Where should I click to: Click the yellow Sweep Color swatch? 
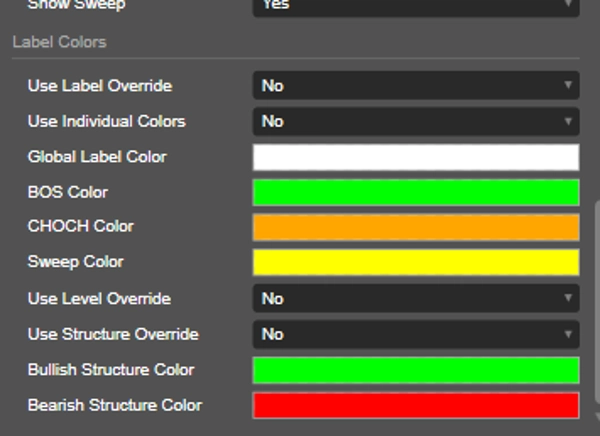click(416, 262)
